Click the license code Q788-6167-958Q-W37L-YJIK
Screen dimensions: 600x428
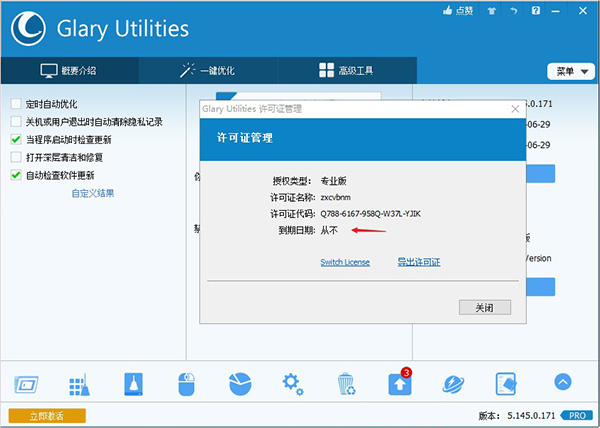point(370,214)
